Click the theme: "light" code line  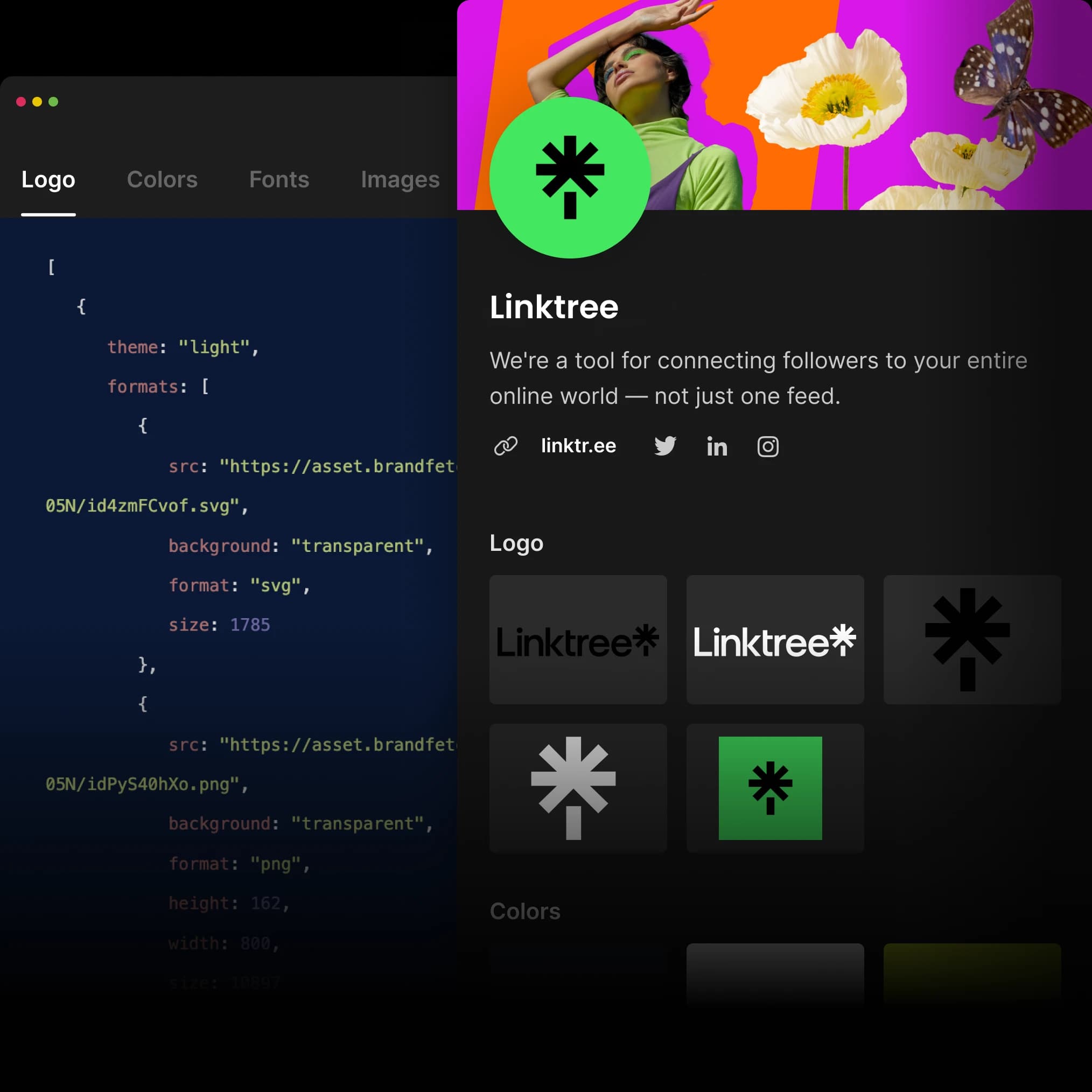183,347
